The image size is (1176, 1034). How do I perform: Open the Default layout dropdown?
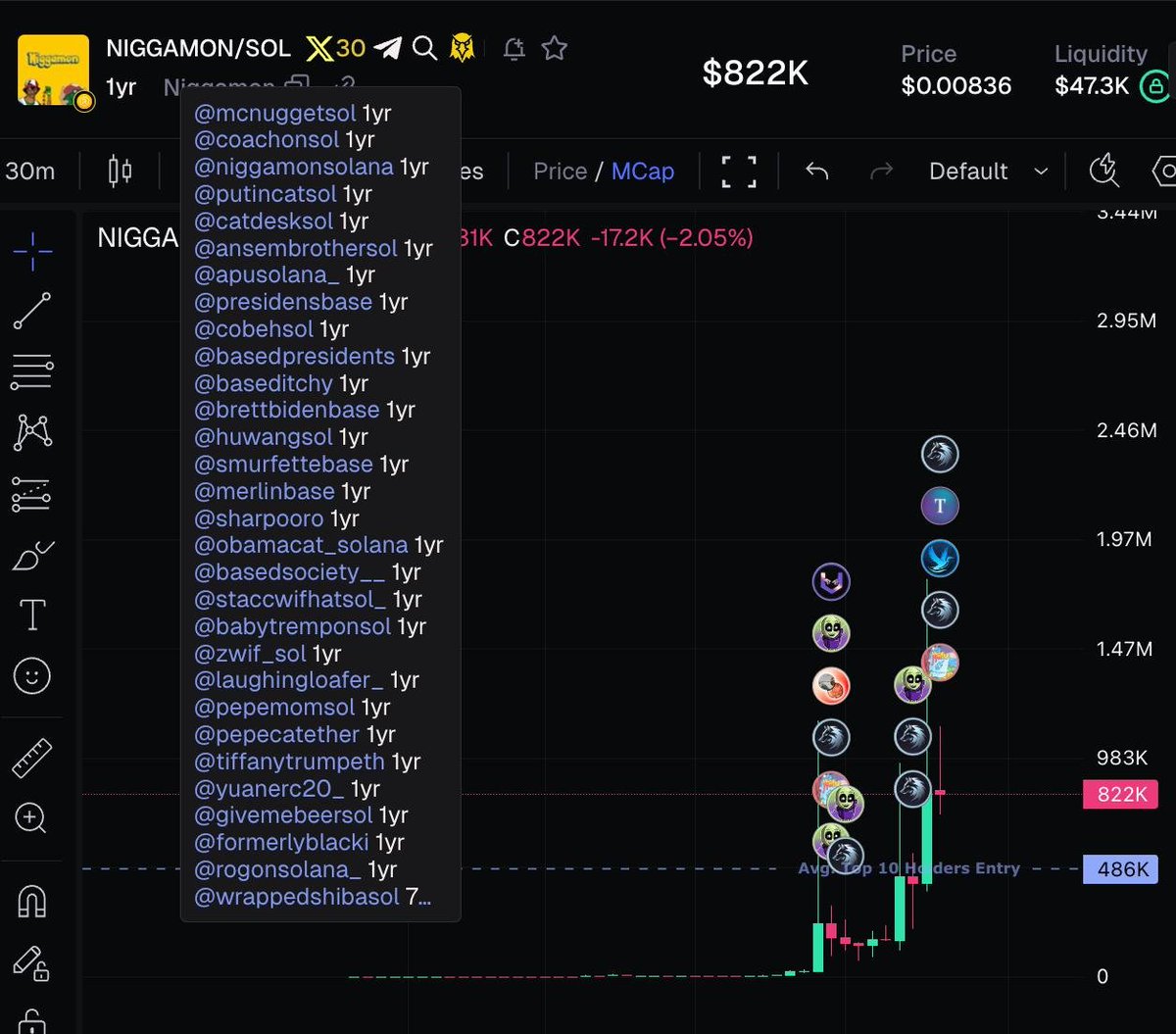(x=988, y=172)
